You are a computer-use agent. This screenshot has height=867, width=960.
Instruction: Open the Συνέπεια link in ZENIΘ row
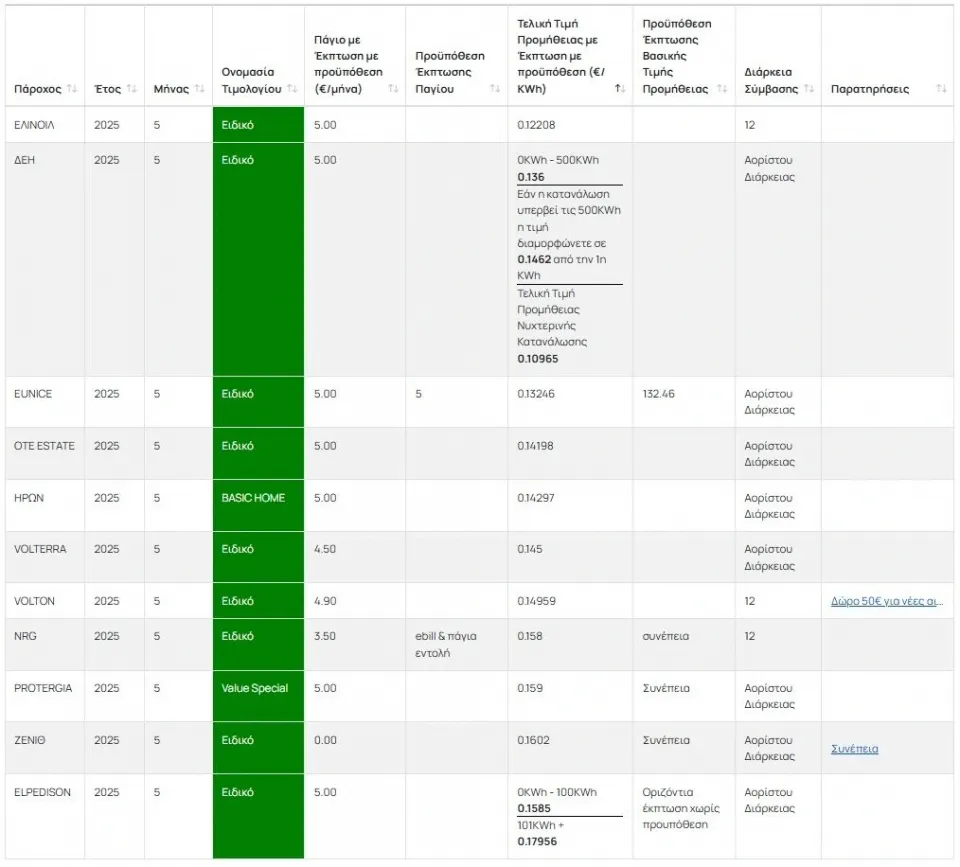pyautogui.click(x=854, y=748)
